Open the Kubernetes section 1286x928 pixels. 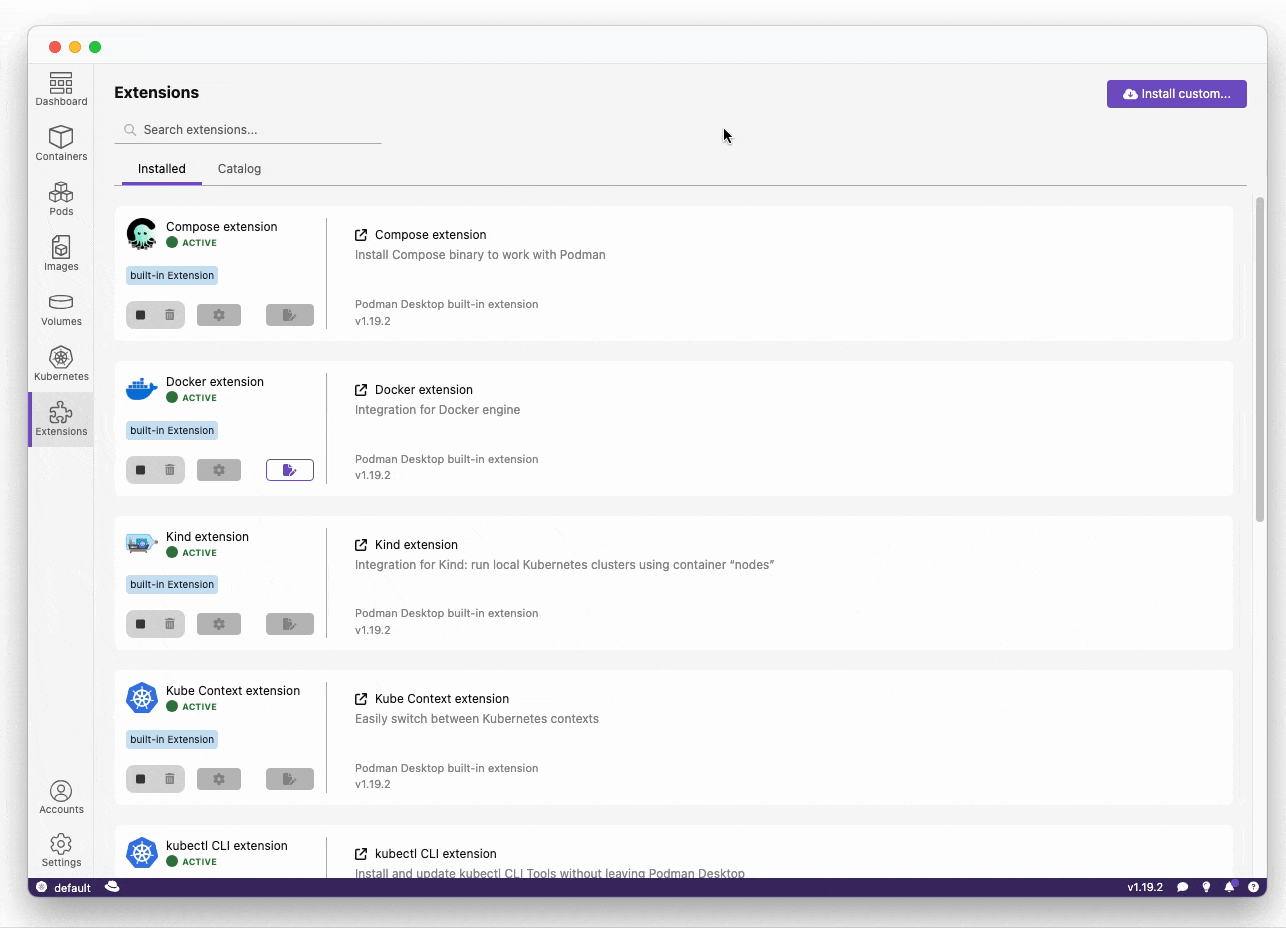(x=61, y=364)
